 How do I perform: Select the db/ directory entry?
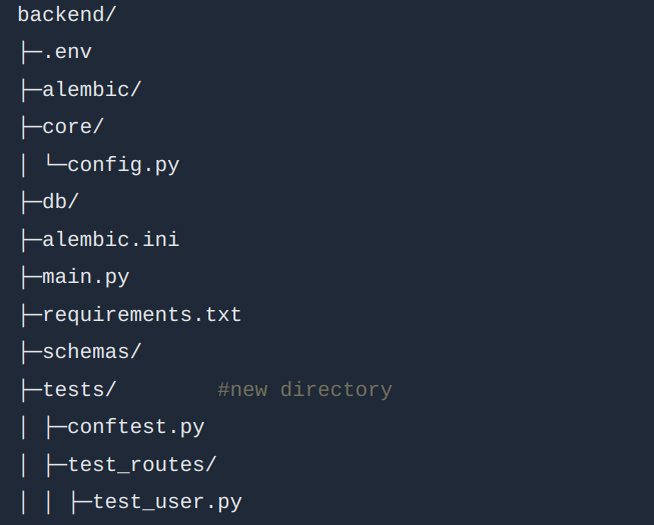point(60,202)
